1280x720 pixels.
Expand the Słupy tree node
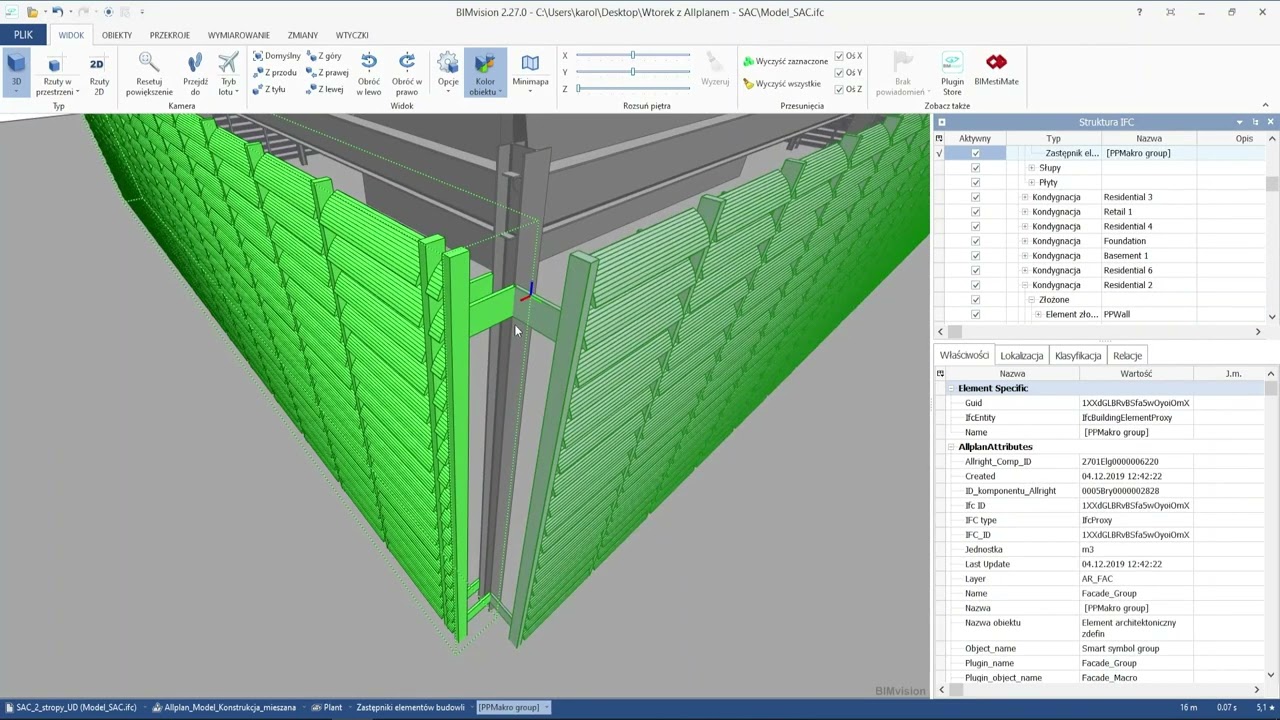[x=1031, y=168]
